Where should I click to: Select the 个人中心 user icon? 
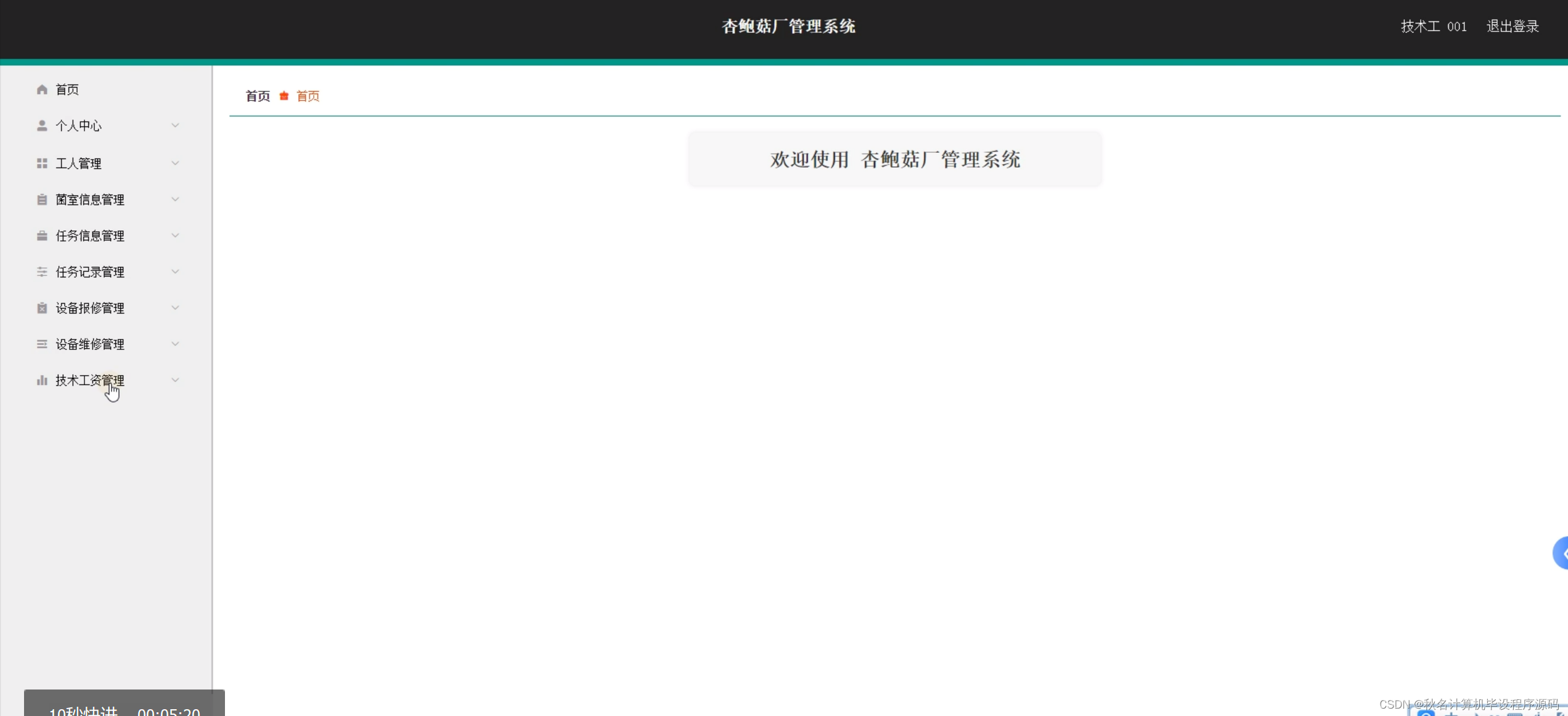coord(41,126)
